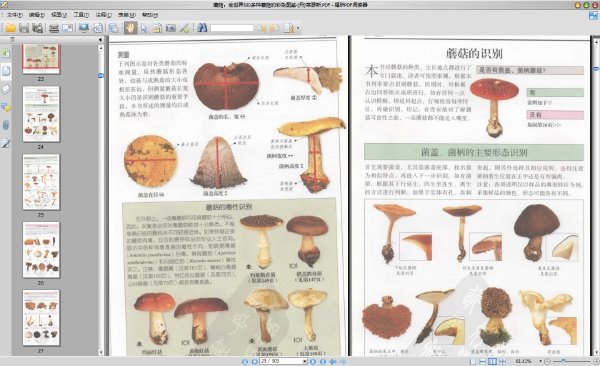Click inside the toolbar search text box
This screenshot has width=600, height=366.
pos(232,28)
